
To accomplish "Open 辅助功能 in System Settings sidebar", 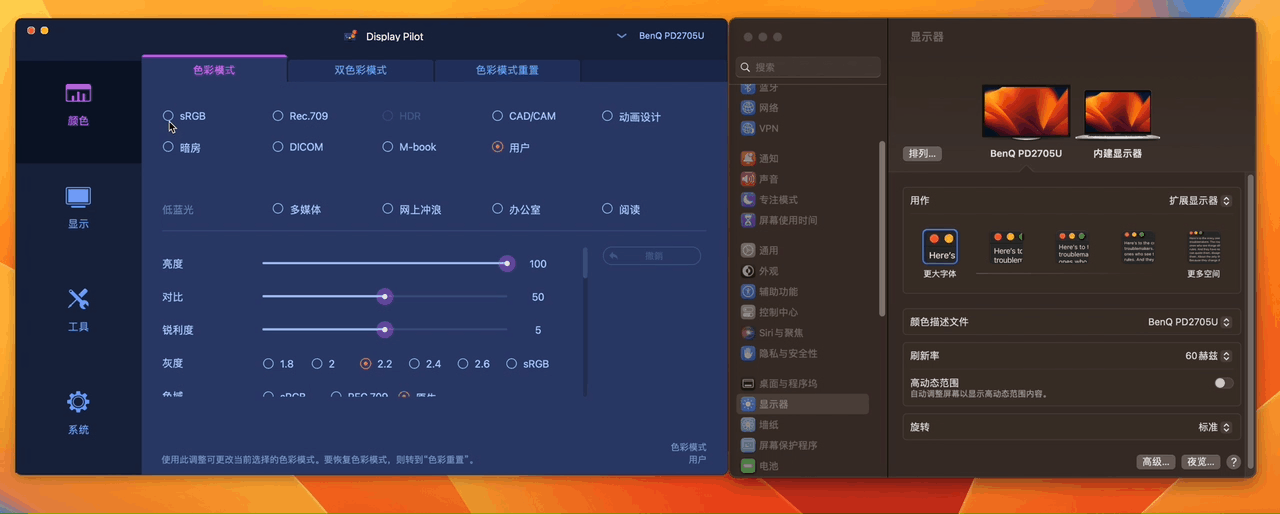I will click(770, 291).
